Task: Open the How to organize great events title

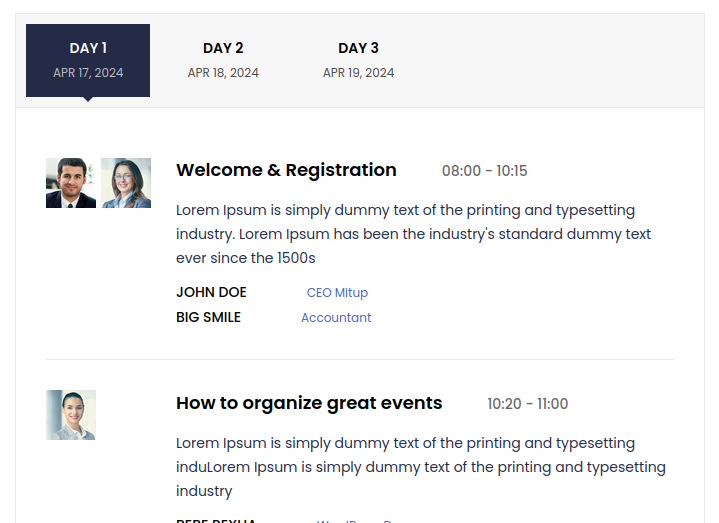Action: coord(309,403)
